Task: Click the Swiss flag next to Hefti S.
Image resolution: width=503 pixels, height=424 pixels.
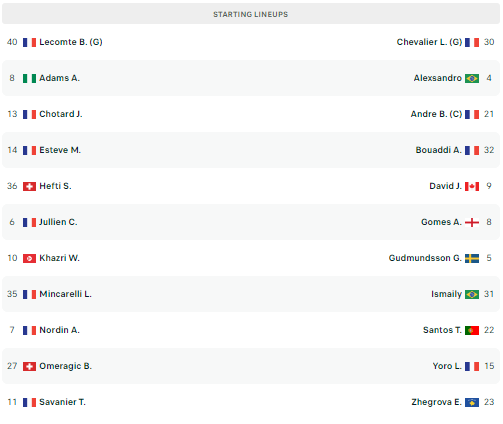Action: [29, 186]
